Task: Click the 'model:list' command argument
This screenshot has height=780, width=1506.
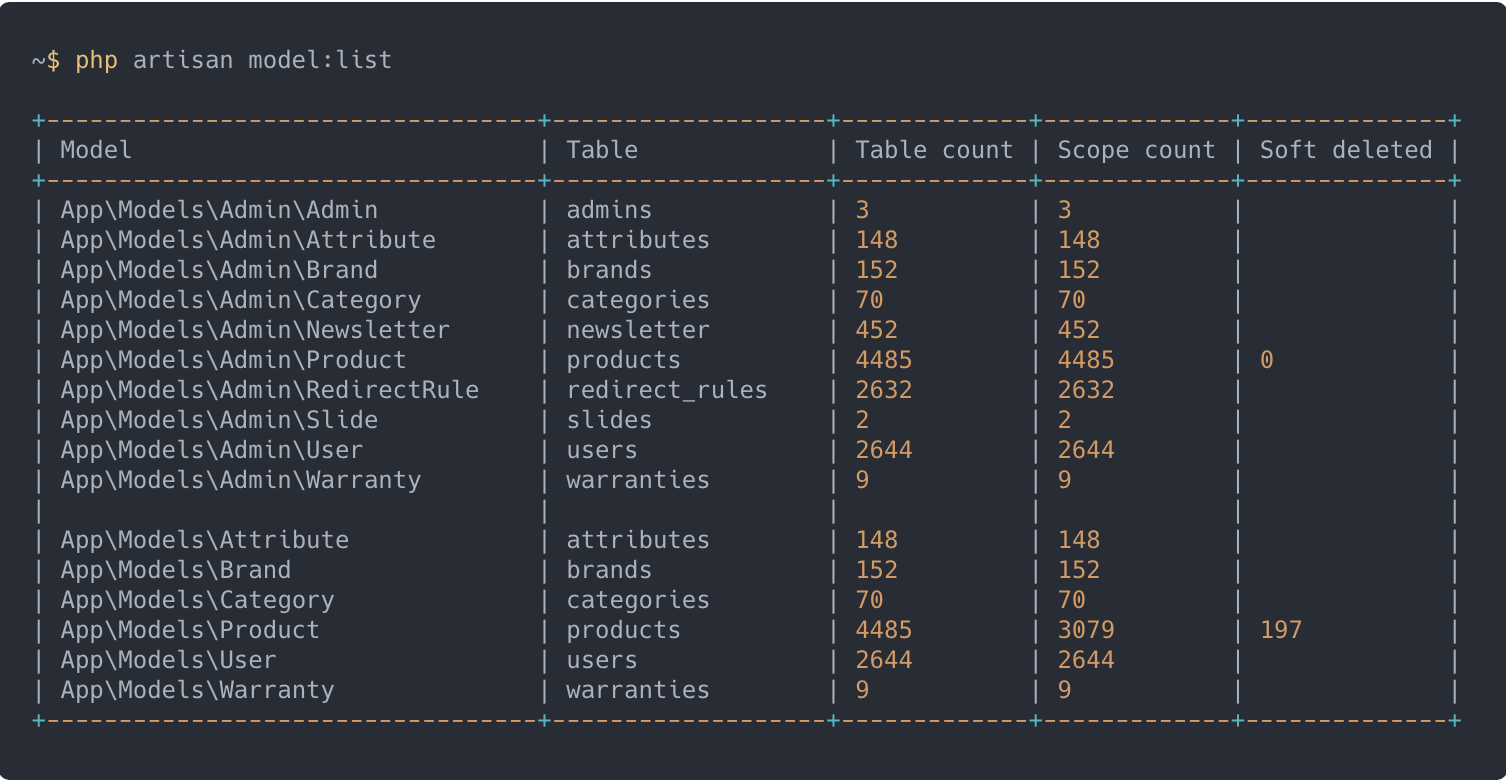Action: [320, 61]
